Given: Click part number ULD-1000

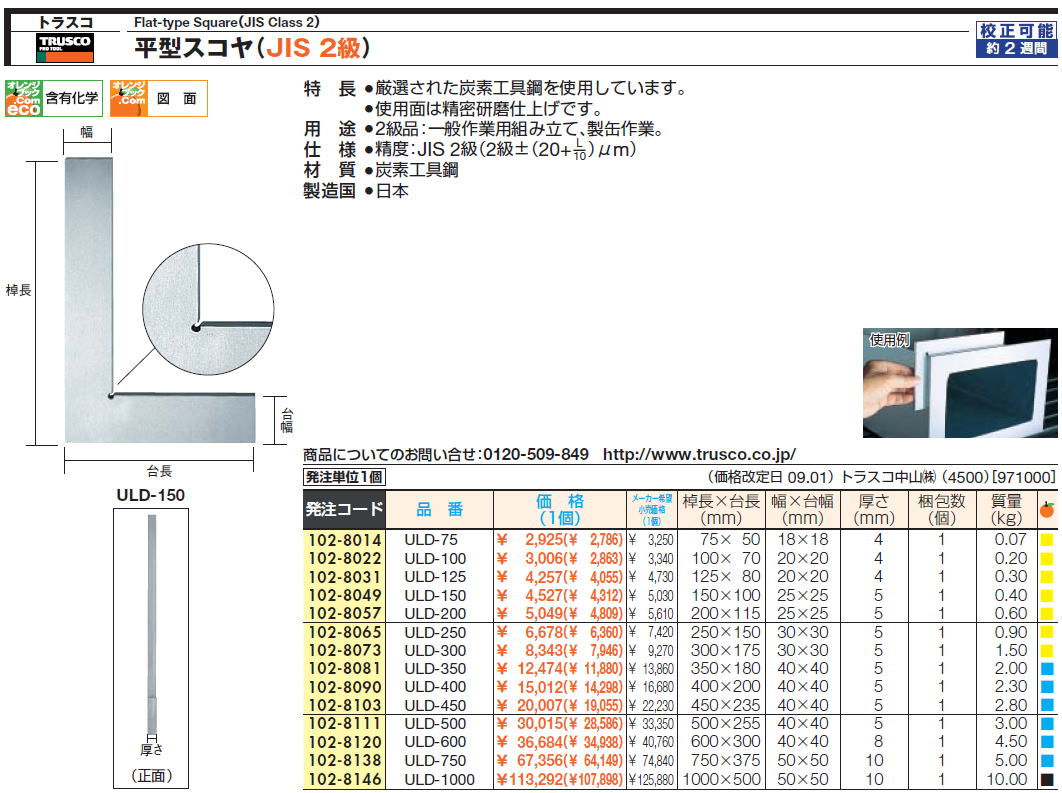Looking at the screenshot, I should (x=440, y=779).
